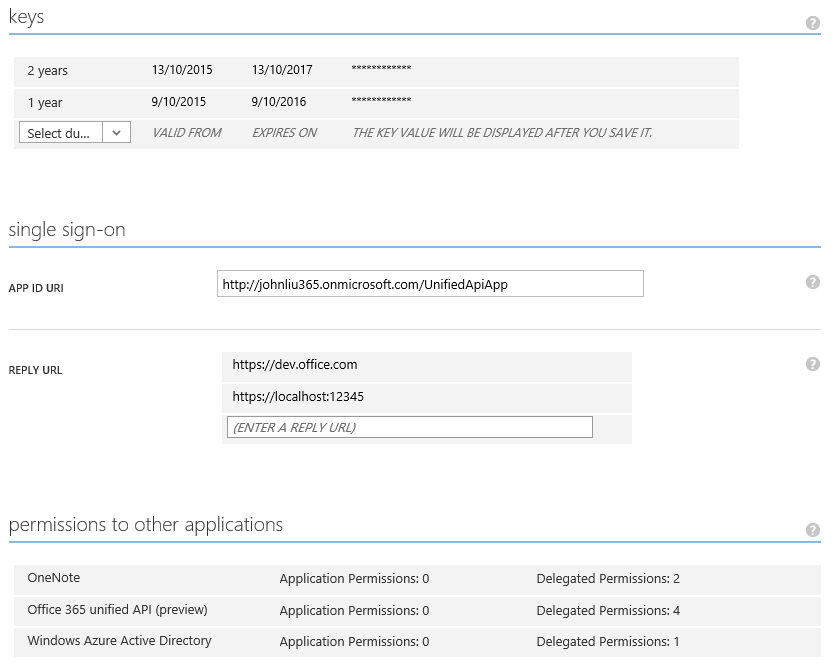
Task: Expand Office 365 unified API Delegated Permissions: 4
Action: pos(608,610)
